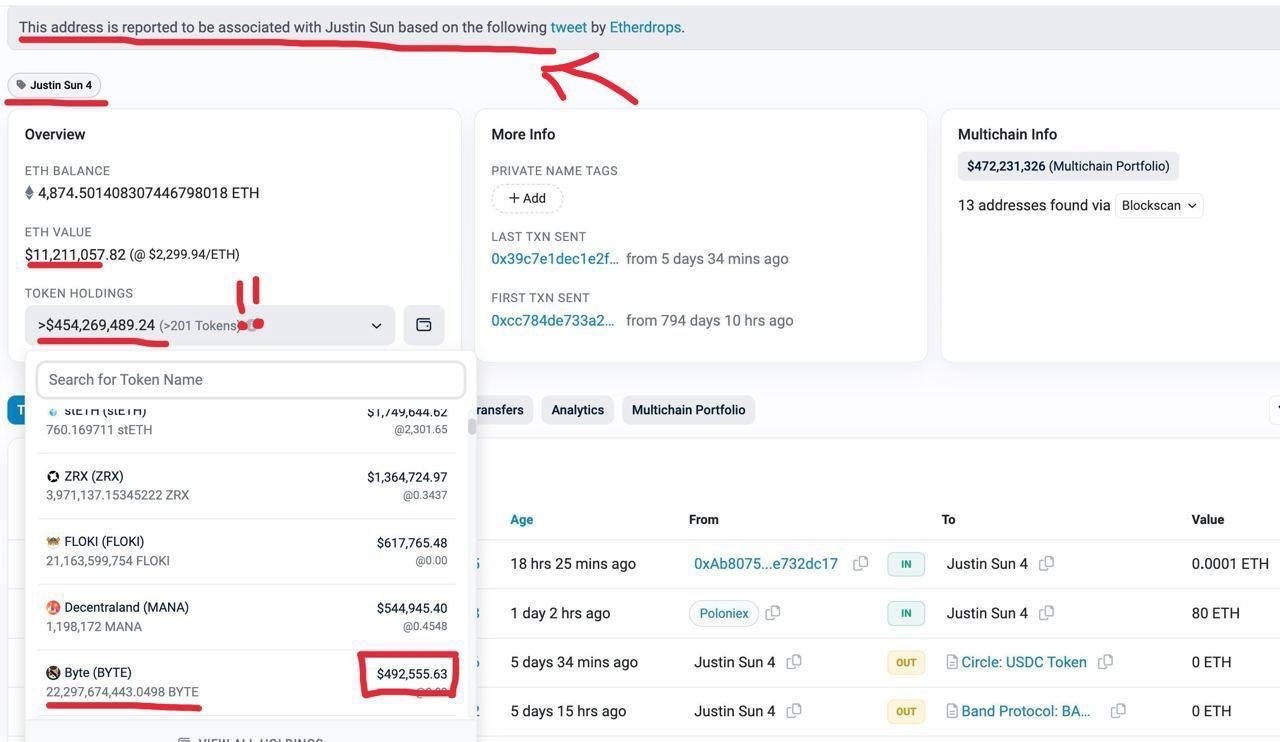1280x742 pixels.
Task: Click the contract icon beside Circle: USDC Token
Action: pos(952,662)
